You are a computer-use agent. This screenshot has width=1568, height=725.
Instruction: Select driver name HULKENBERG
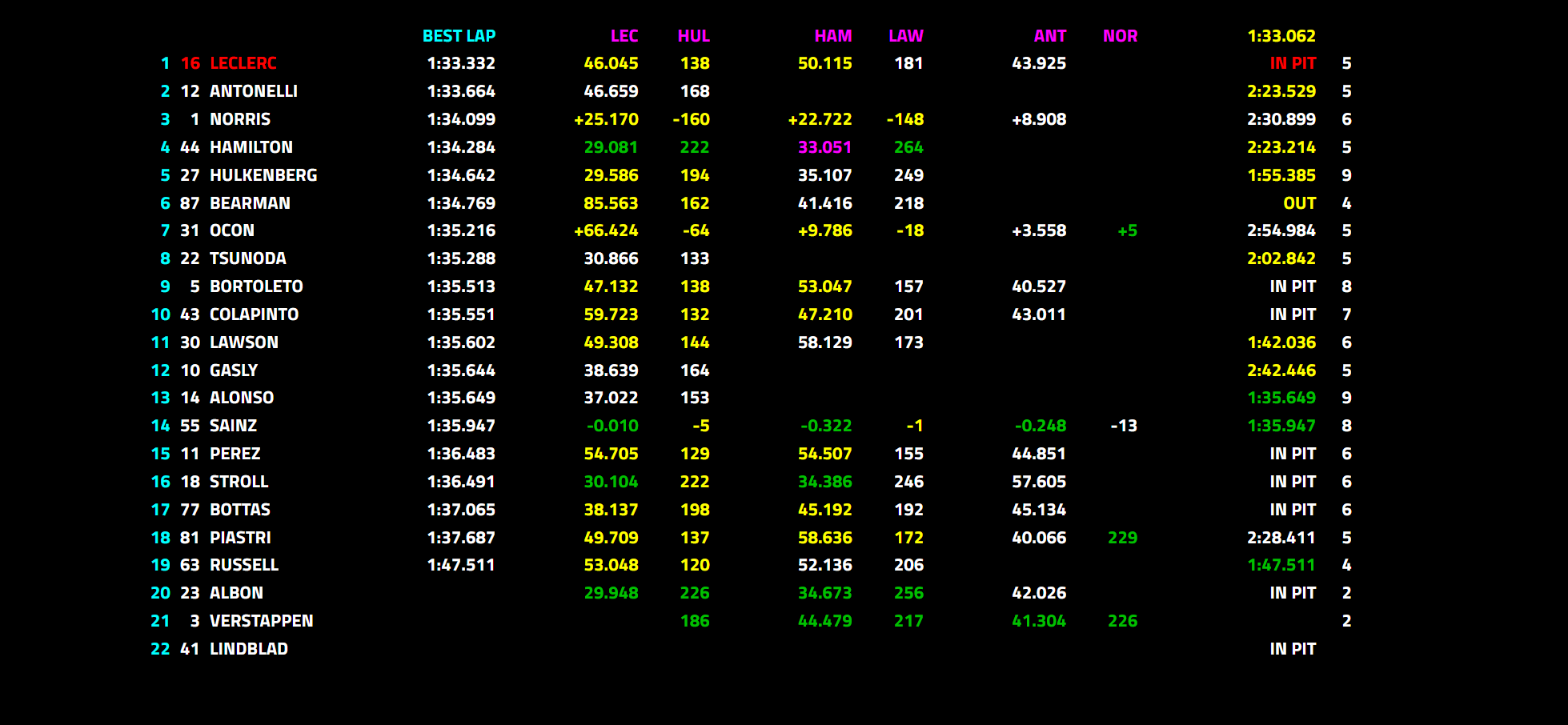[x=263, y=175]
